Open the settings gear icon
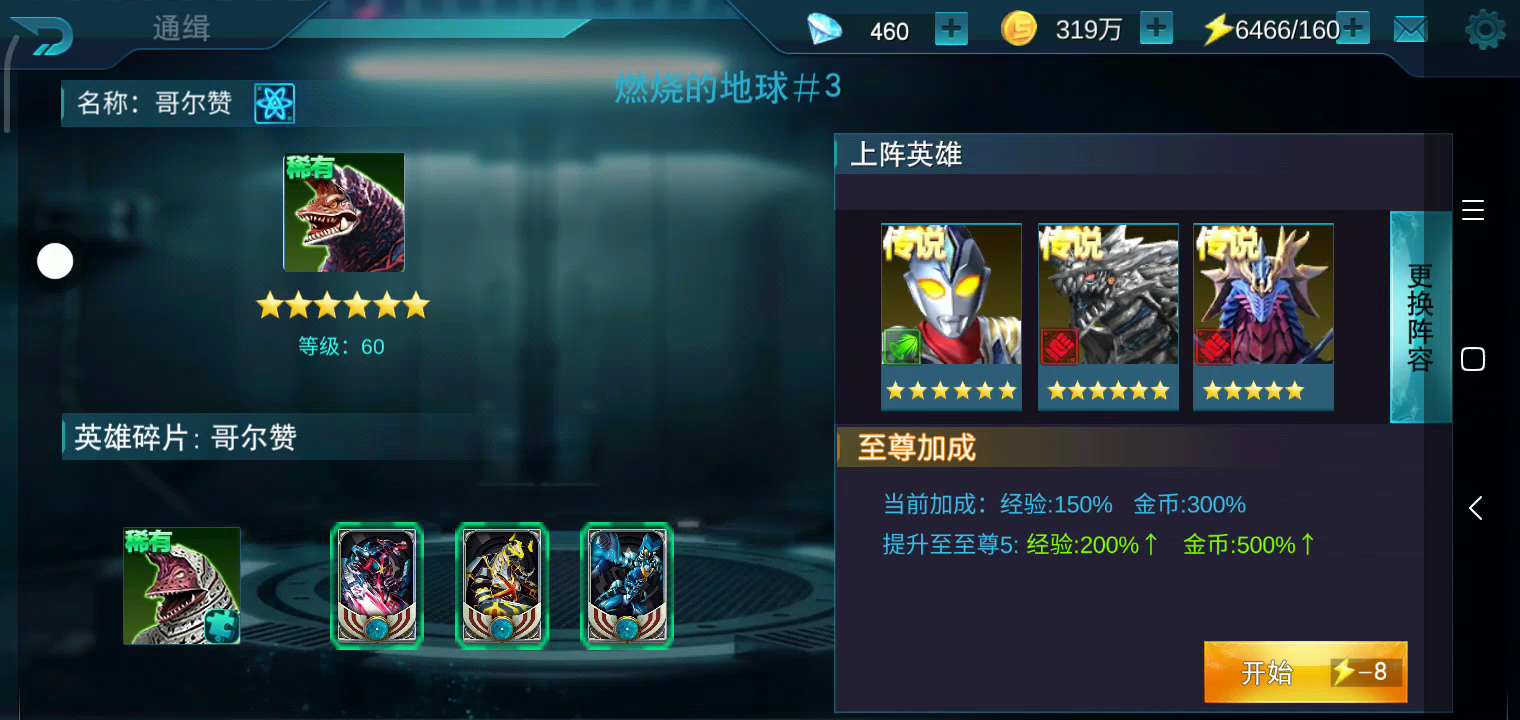Viewport: 1520px width, 720px height. 1485,30
